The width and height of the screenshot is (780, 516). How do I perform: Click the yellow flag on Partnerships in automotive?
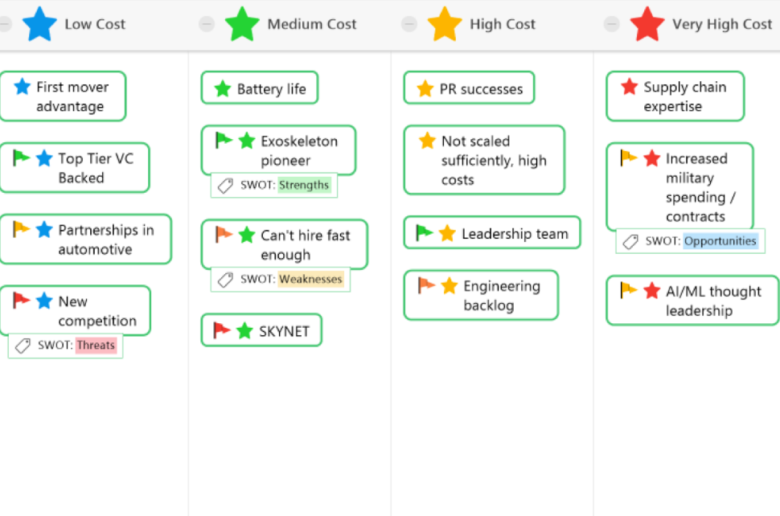(x=21, y=229)
